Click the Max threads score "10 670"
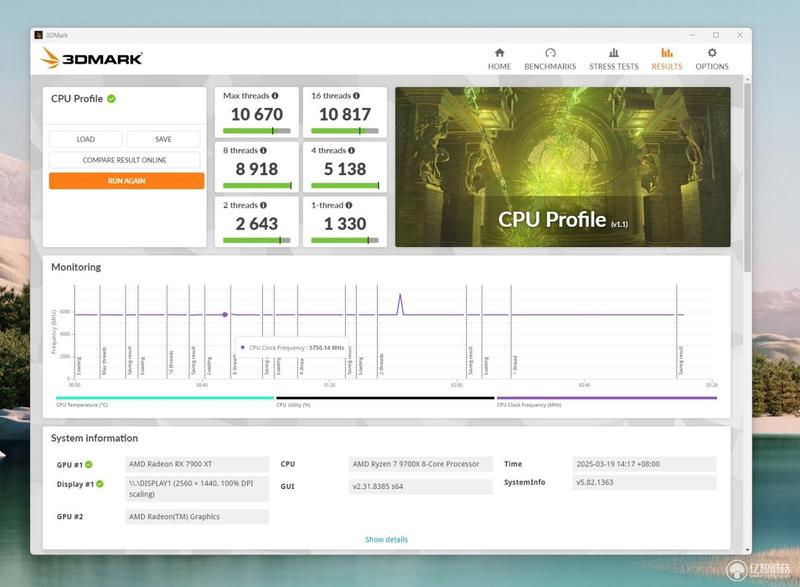The height and width of the screenshot is (587, 800). click(257, 114)
